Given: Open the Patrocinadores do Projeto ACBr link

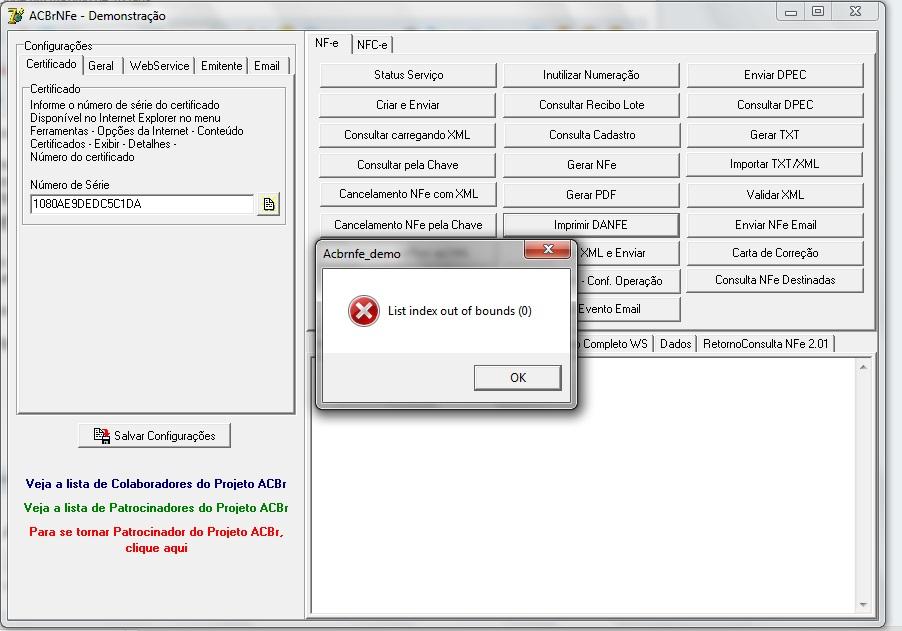Looking at the screenshot, I should pyautogui.click(x=156, y=508).
